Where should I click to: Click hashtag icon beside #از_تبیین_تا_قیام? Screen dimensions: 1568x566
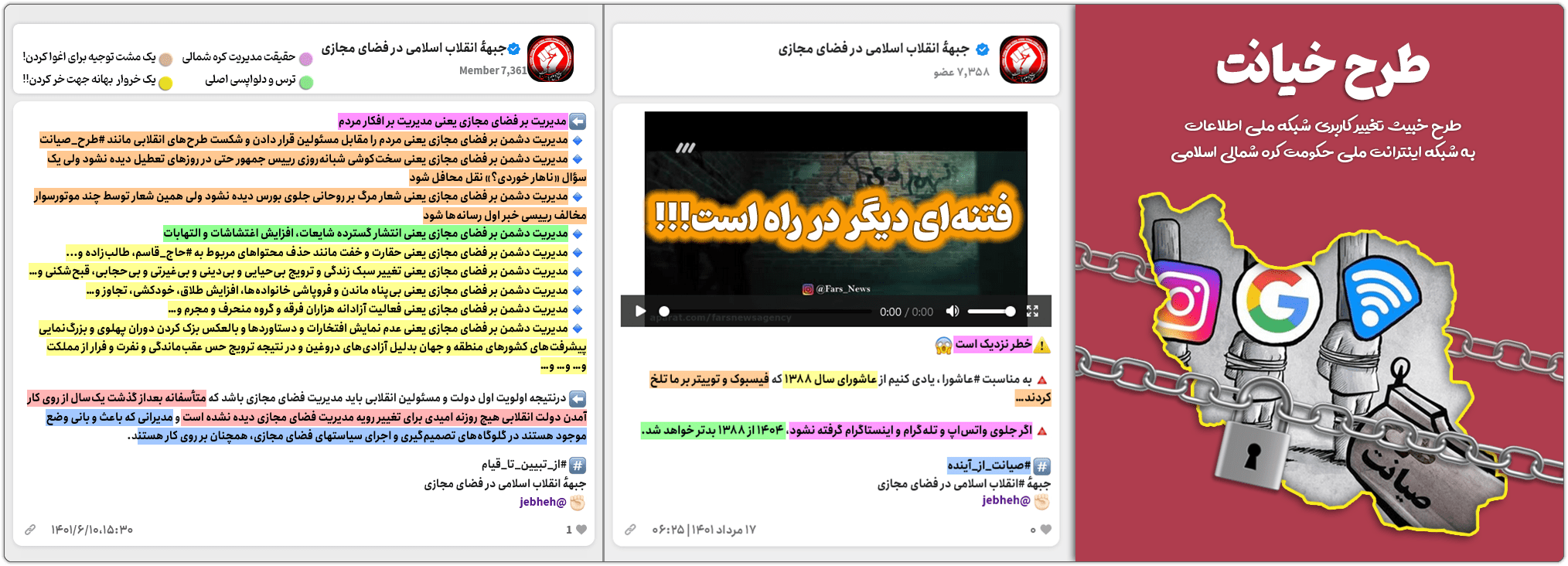(x=578, y=465)
